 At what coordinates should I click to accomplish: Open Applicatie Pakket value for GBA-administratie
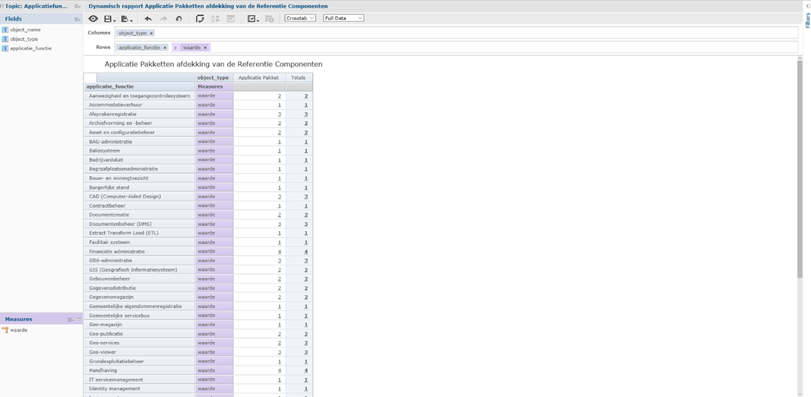(x=279, y=261)
